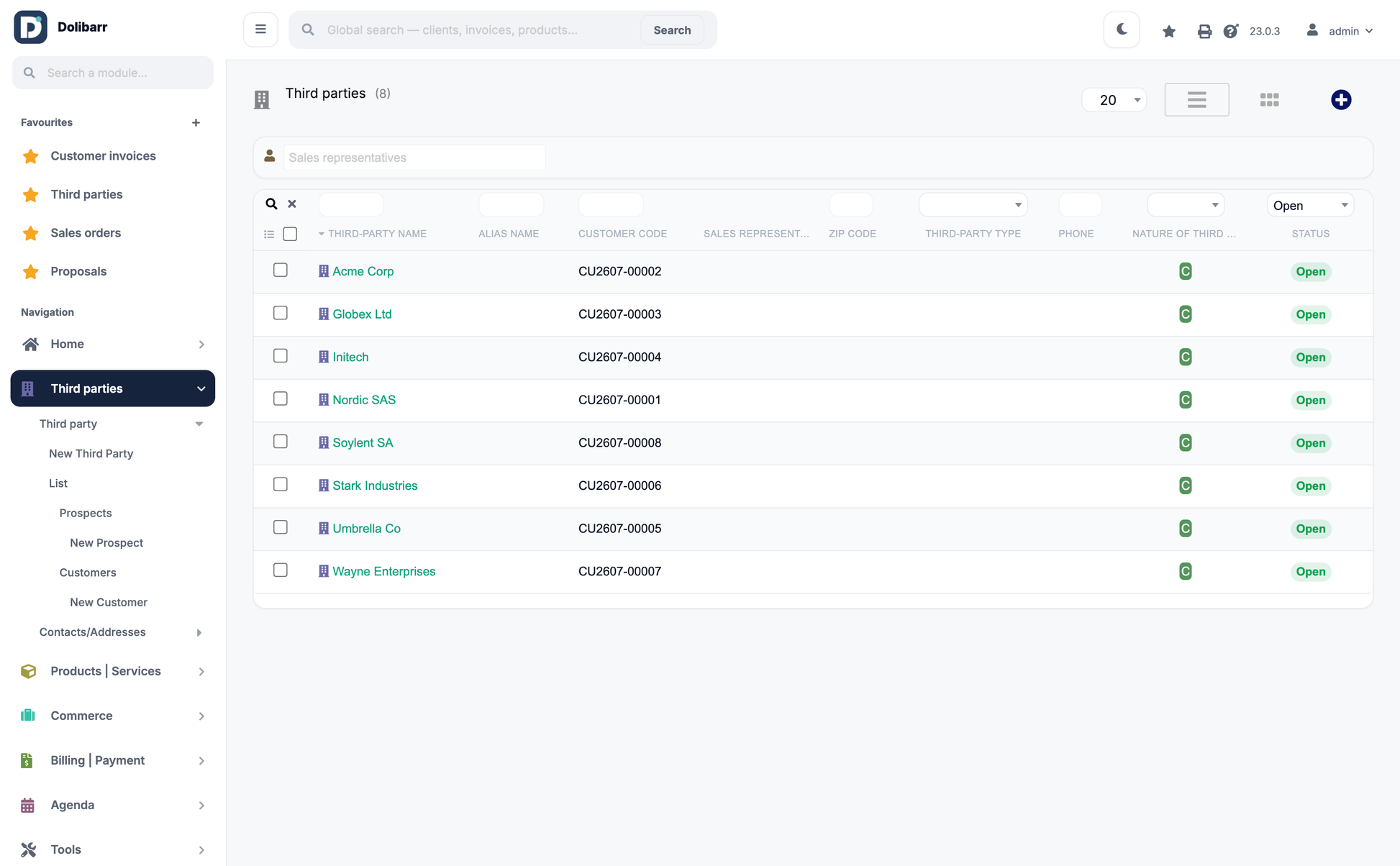Click customer code CU2607-00008
1400x866 pixels.
pos(619,443)
